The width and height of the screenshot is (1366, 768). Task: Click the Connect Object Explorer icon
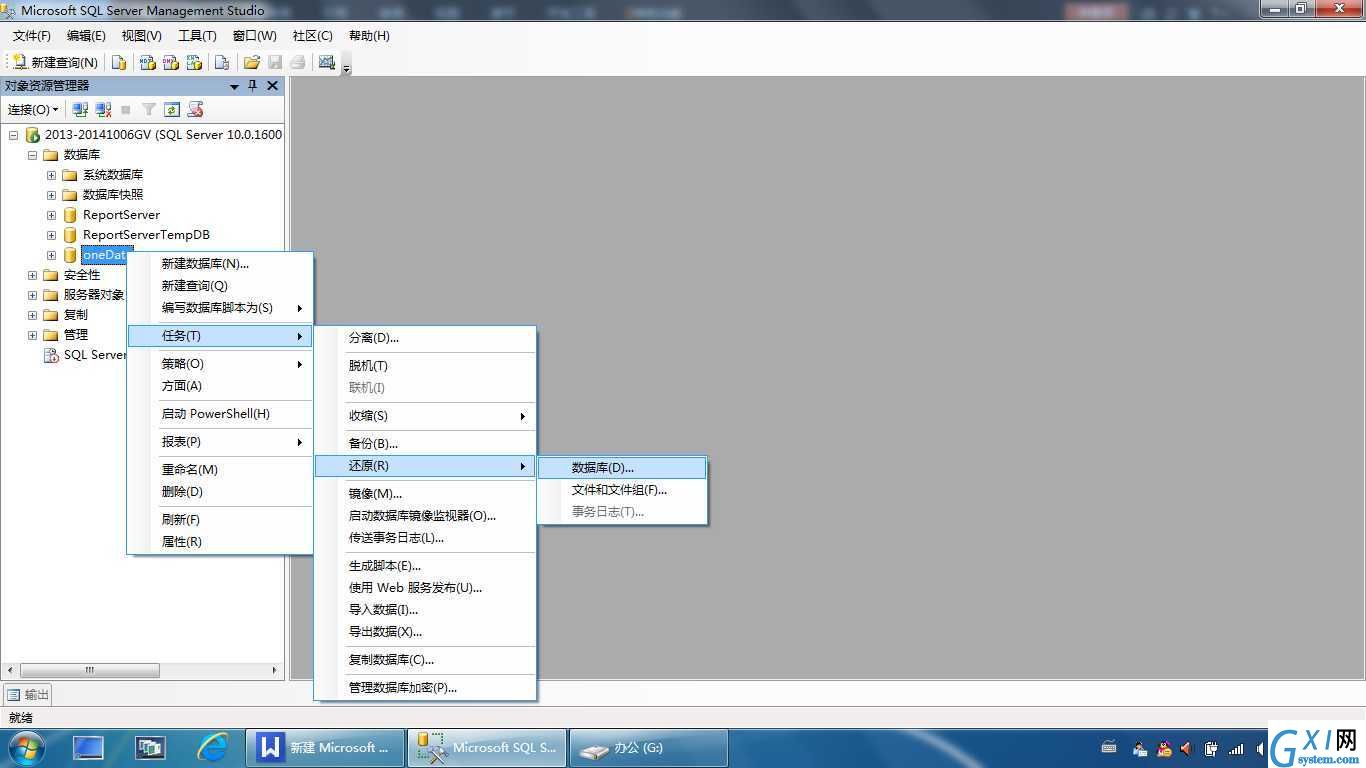pyautogui.click(x=81, y=109)
